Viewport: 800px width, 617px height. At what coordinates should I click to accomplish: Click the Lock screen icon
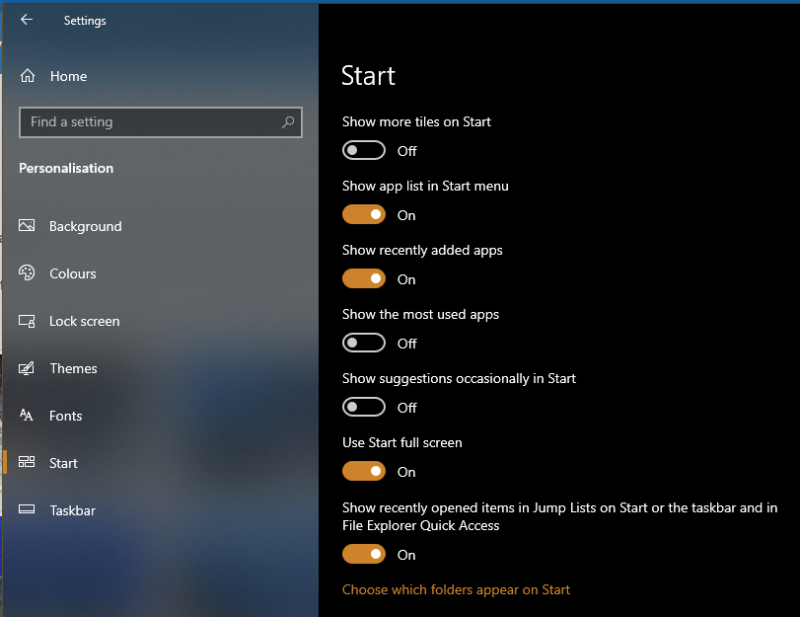tap(27, 321)
